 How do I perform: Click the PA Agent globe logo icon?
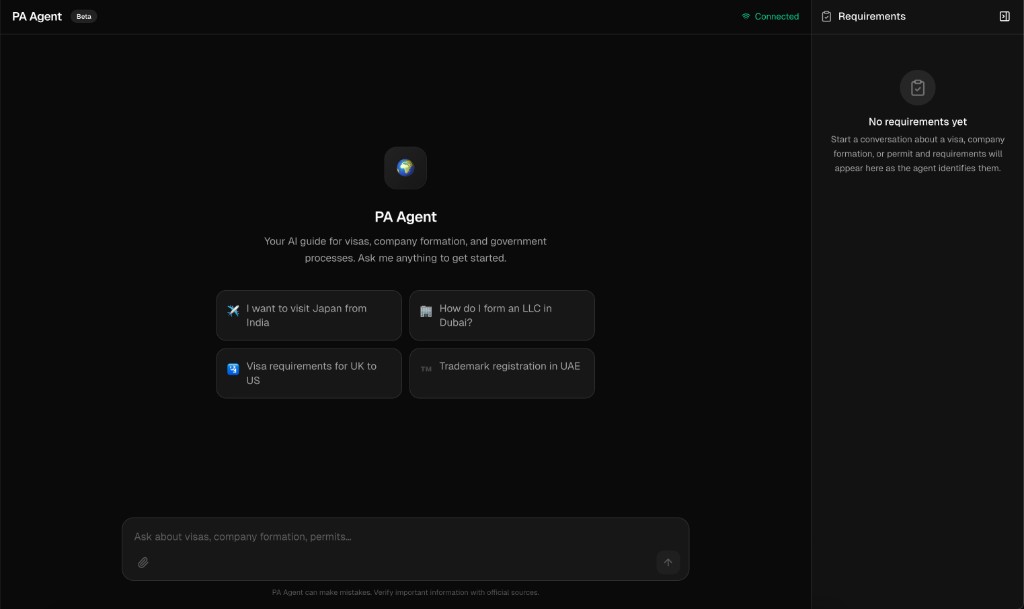pyautogui.click(x=405, y=167)
